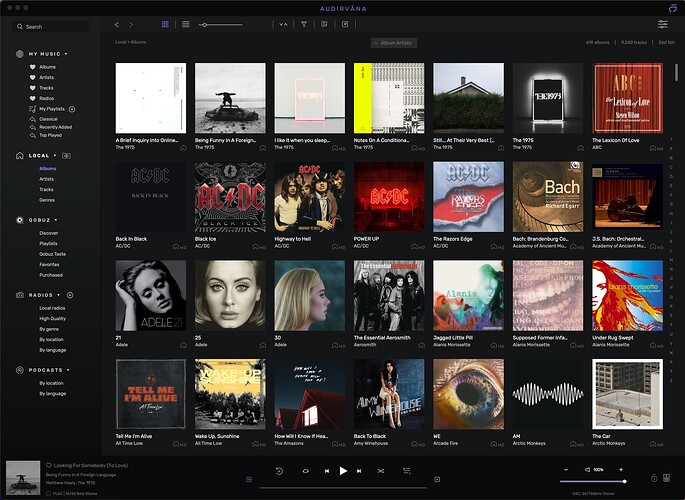The image size is (685, 500).
Task: Click the My Music disc icon
Action: (x=20, y=54)
